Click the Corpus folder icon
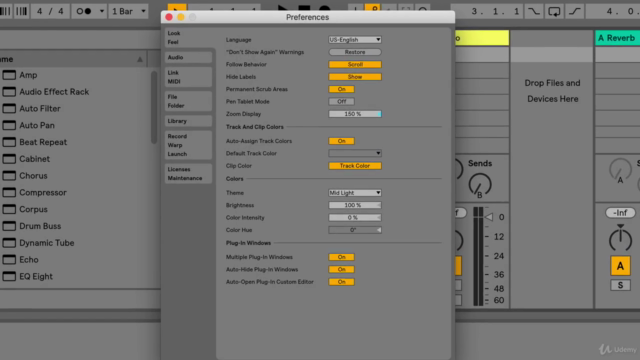Viewport: 640px width, 360px height. tap(9, 209)
